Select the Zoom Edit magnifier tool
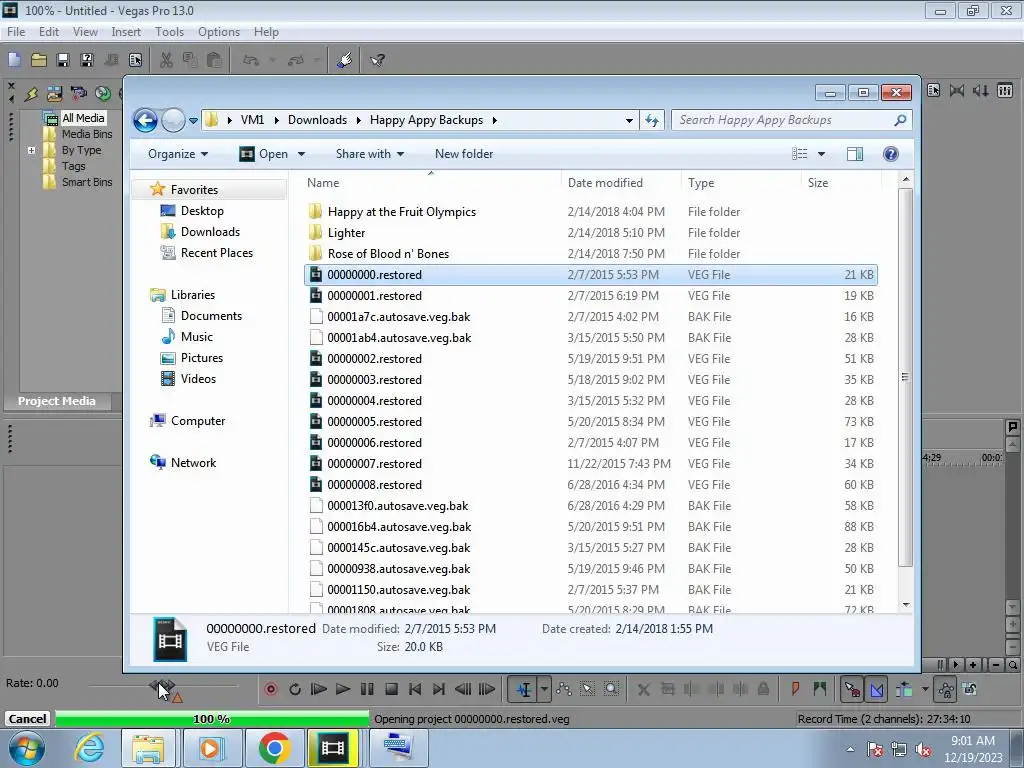This screenshot has width=1024, height=768. pos(611,689)
